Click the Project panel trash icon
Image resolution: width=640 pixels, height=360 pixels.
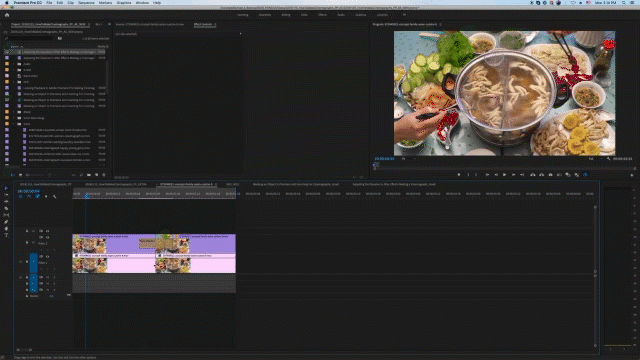pyautogui.click(x=104, y=175)
